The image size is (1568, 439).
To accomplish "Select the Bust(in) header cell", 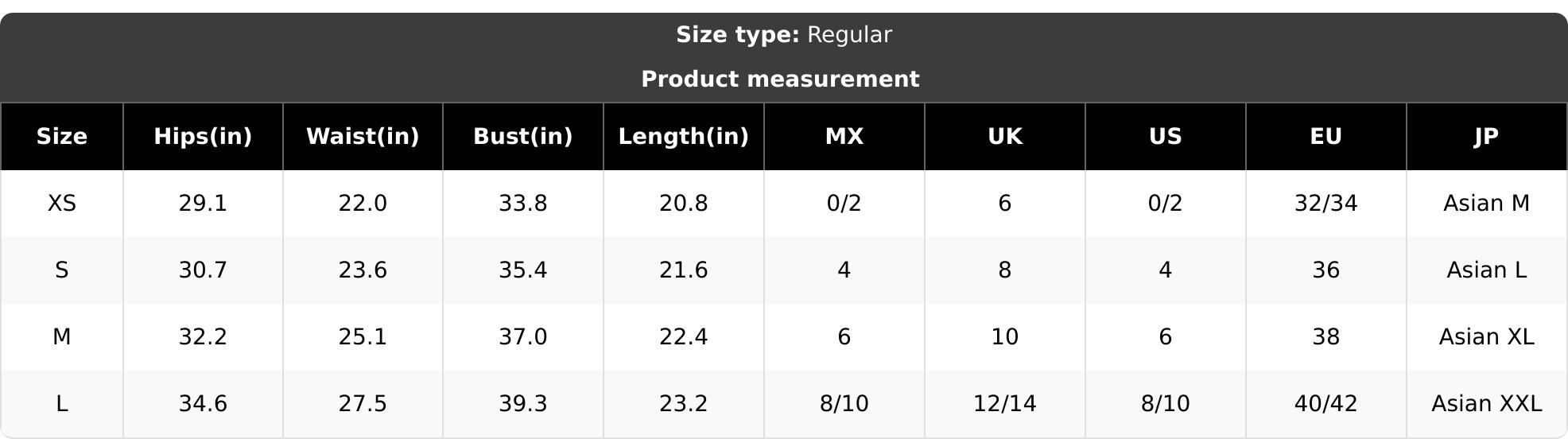I will pyautogui.click(x=523, y=137).
